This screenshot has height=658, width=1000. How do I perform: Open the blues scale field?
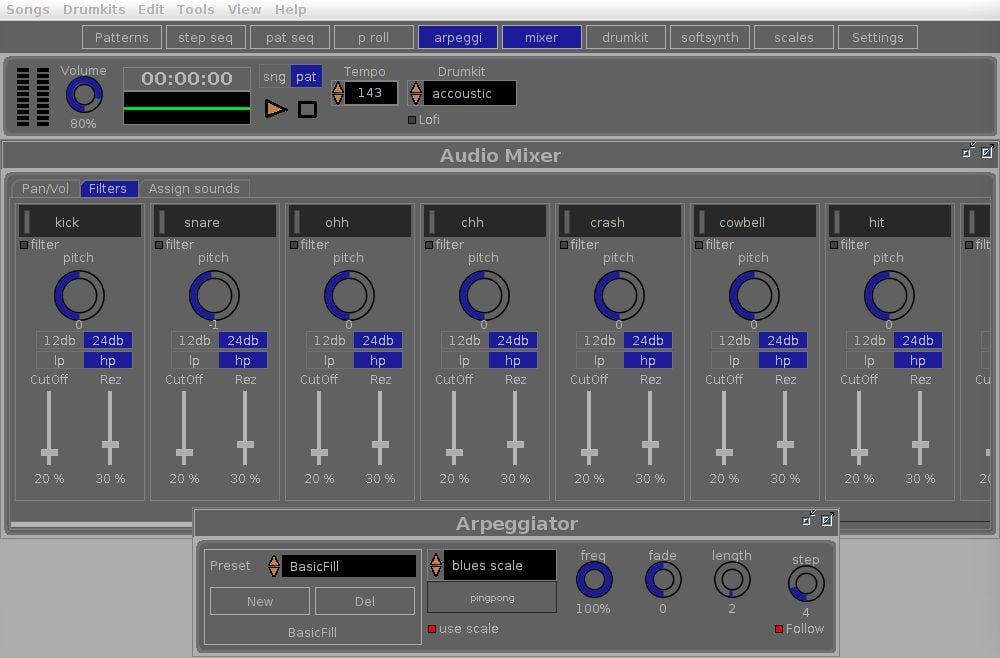tap(500, 566)
